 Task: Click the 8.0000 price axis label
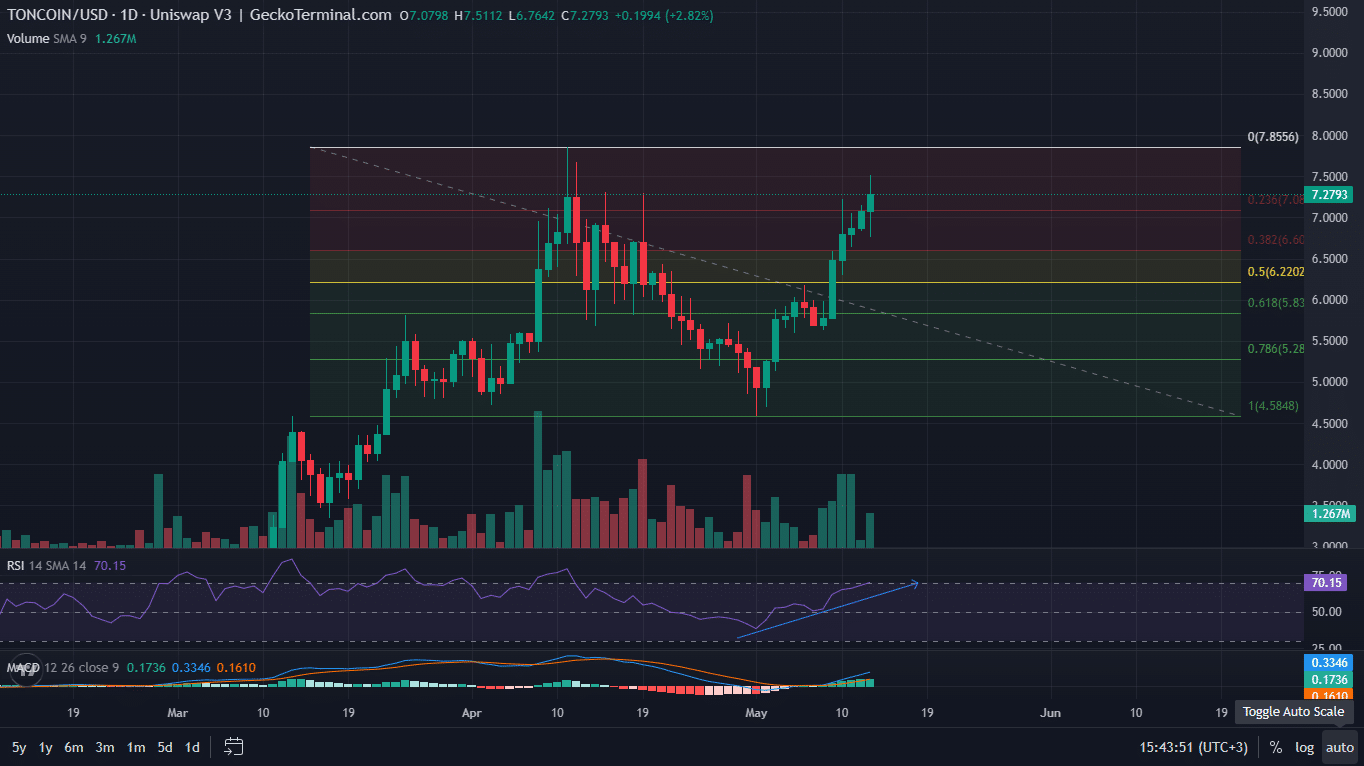[x=1330, y=136]
